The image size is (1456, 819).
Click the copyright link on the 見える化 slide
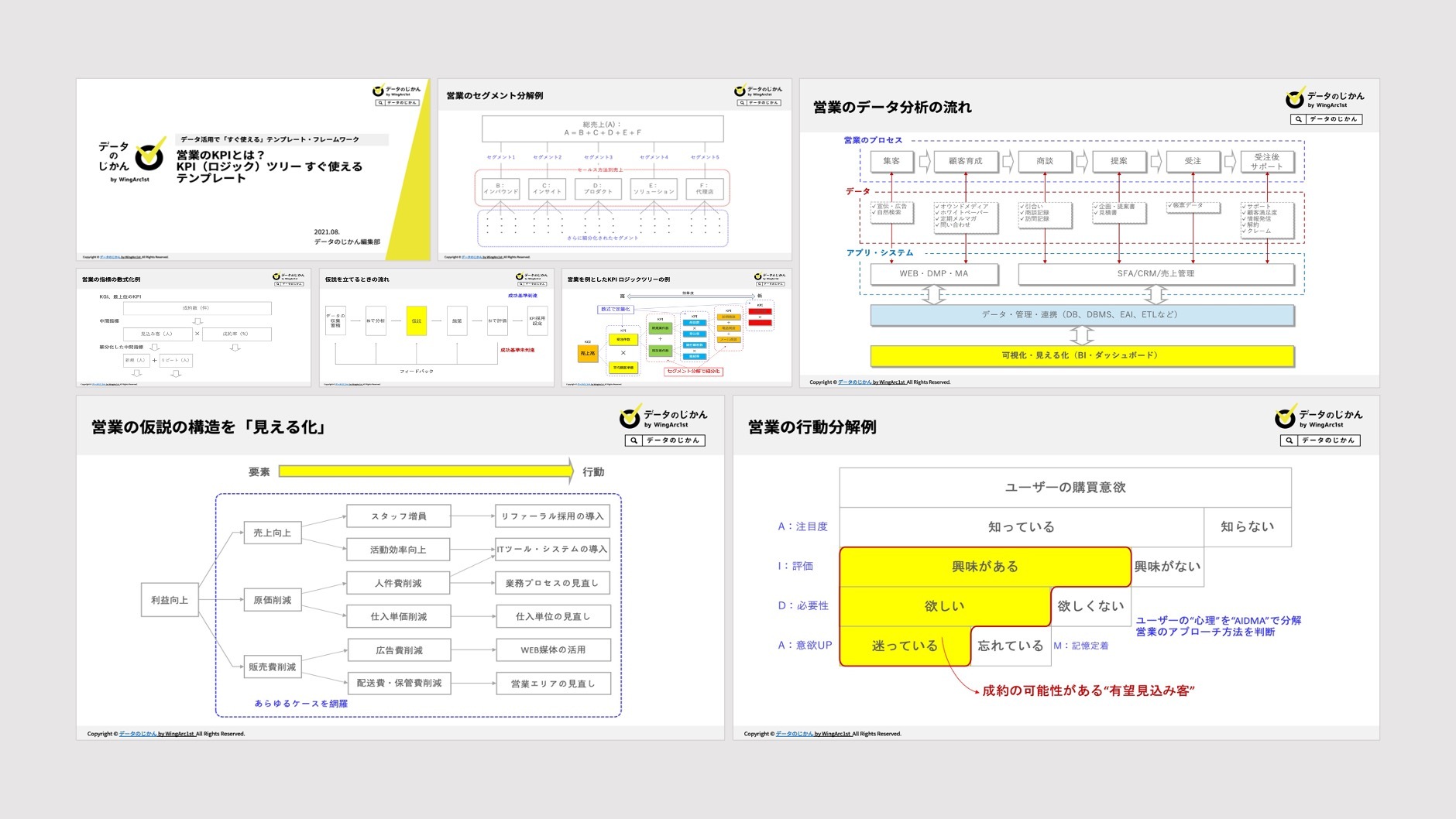pos(156,734)
